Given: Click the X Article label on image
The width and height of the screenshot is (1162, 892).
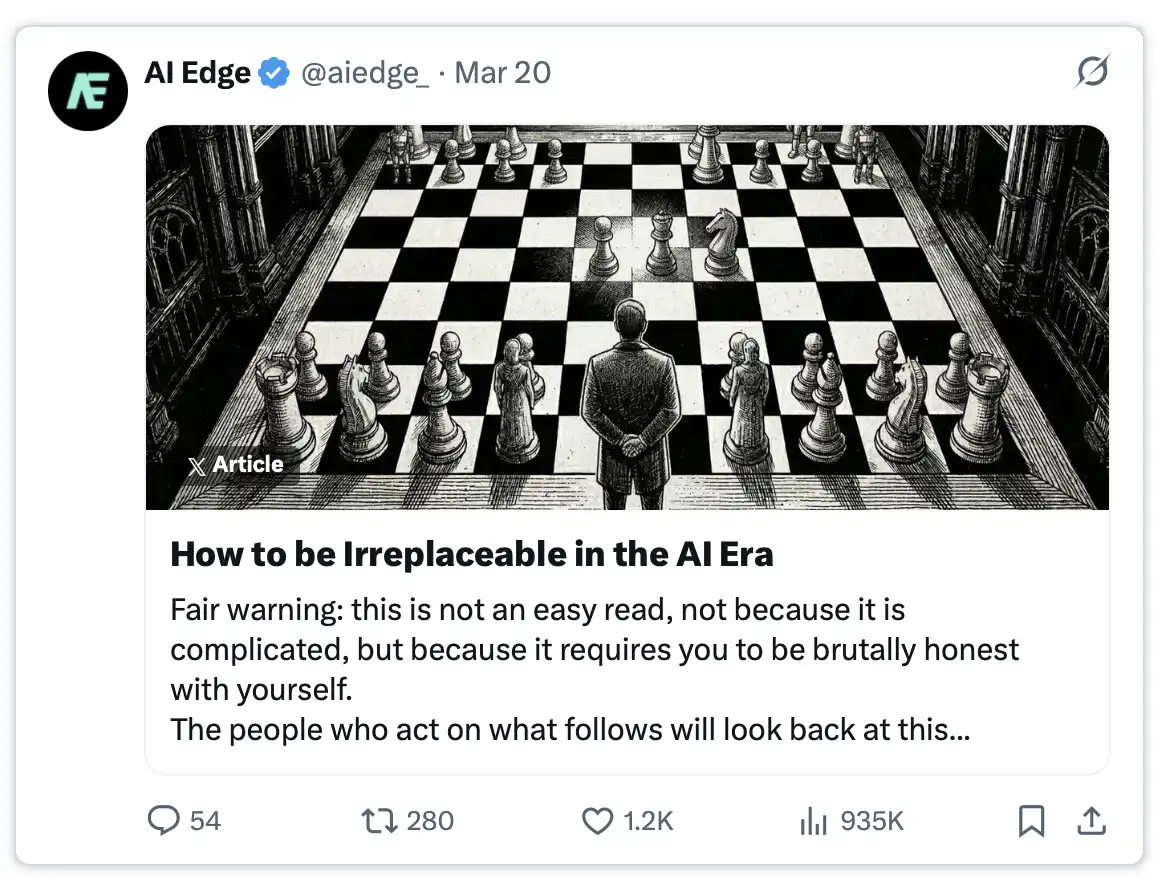Looking at the screenshot, I should click(236, 465).
